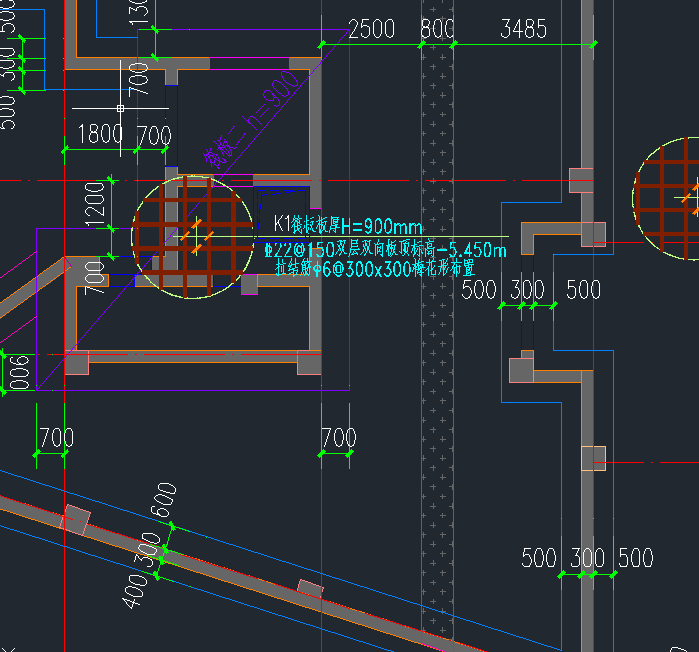Click the "K1筏板板厚H=900mm" annotation
The image size is (699, 652).
tap(348, 225)
